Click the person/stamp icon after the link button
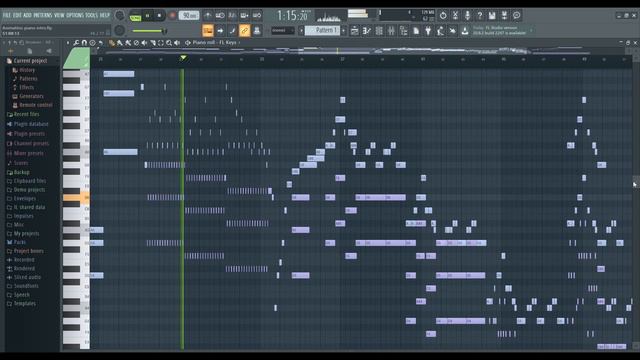The image size is (640, 360). coord(257,30)
